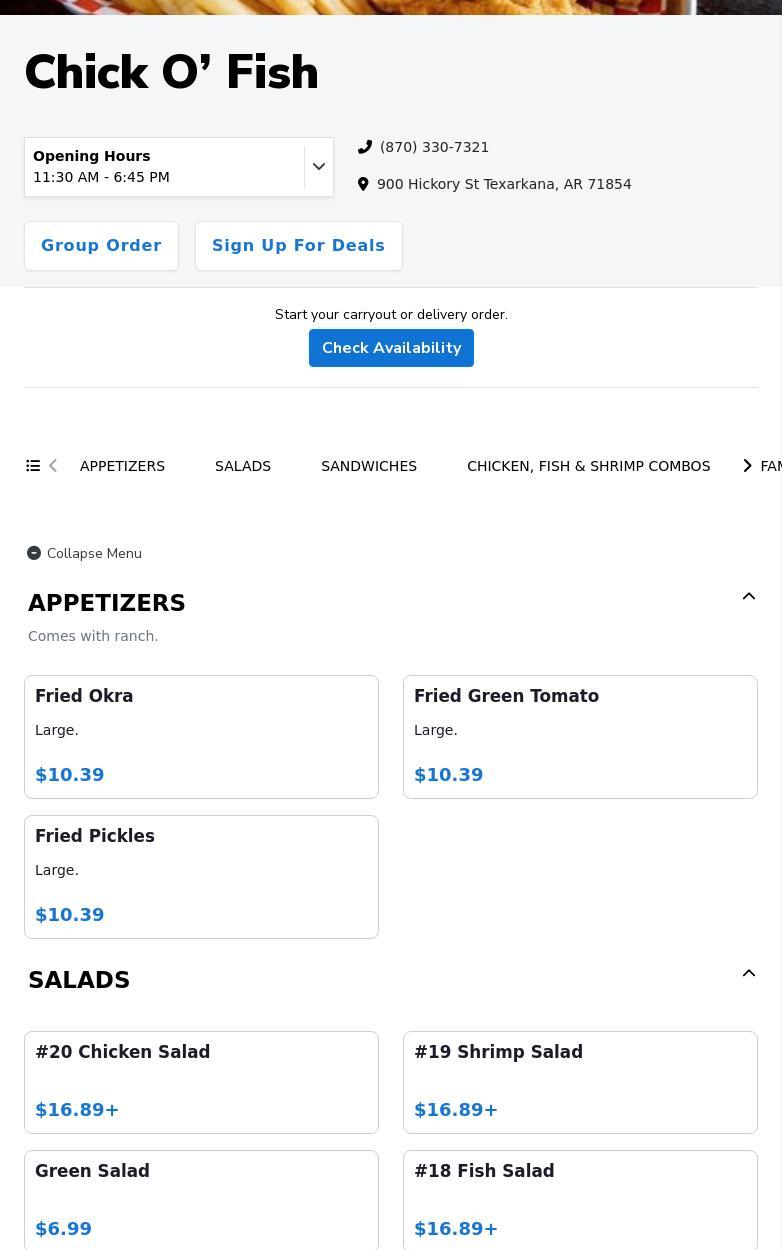Select the Fried Okra menu item
This screenshot has height=1250, width=782.
201,736
